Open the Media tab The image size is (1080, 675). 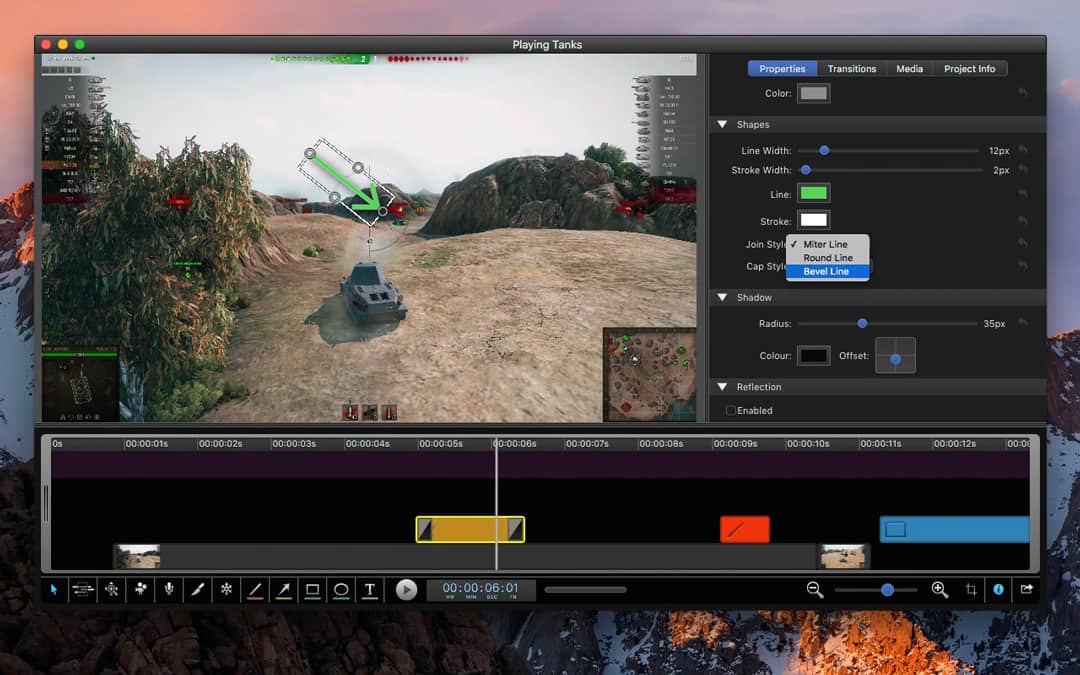click(909, 68)
